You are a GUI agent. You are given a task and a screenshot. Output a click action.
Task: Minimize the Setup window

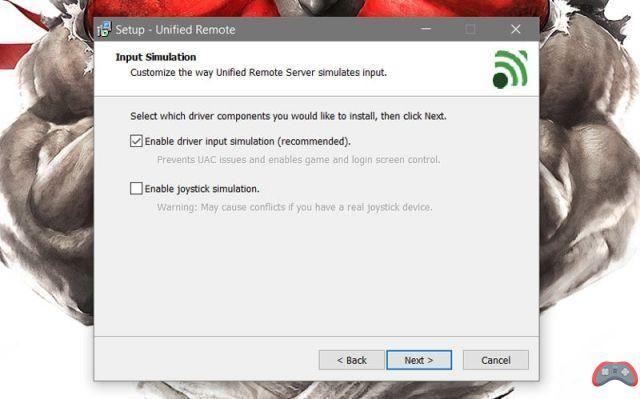(426, 29)
